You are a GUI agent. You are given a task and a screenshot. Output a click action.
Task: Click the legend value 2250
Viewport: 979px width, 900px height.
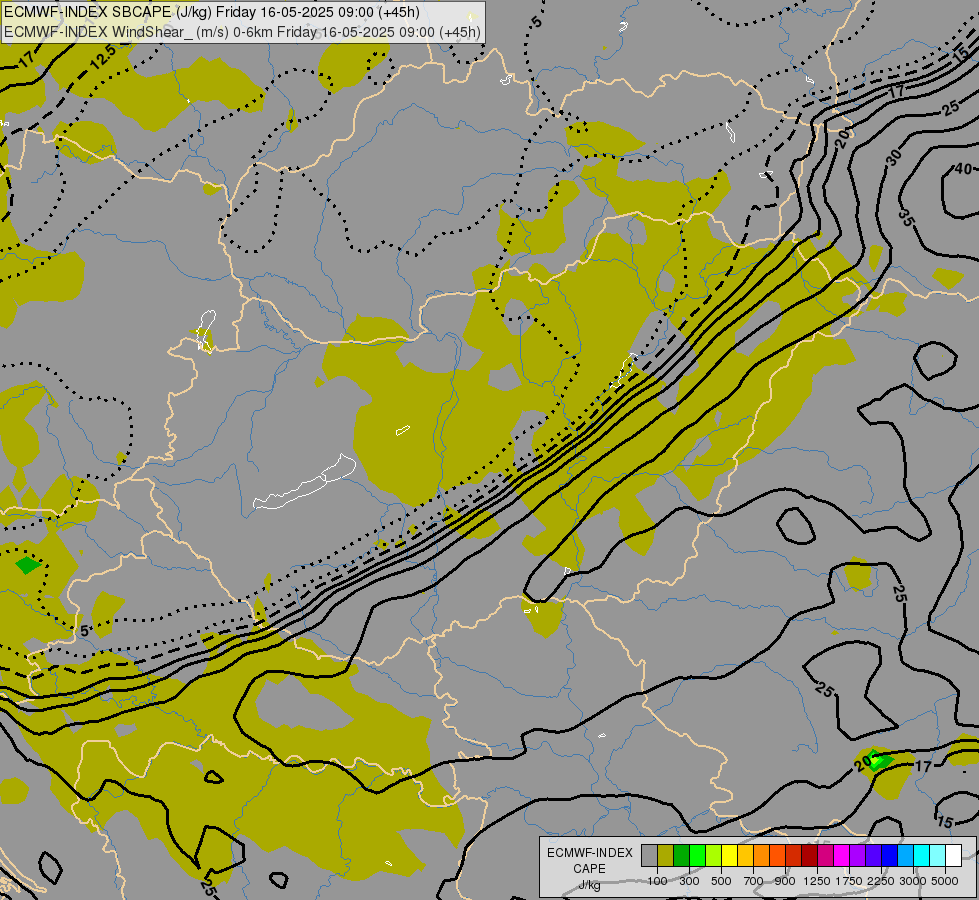tap(881, 881)
